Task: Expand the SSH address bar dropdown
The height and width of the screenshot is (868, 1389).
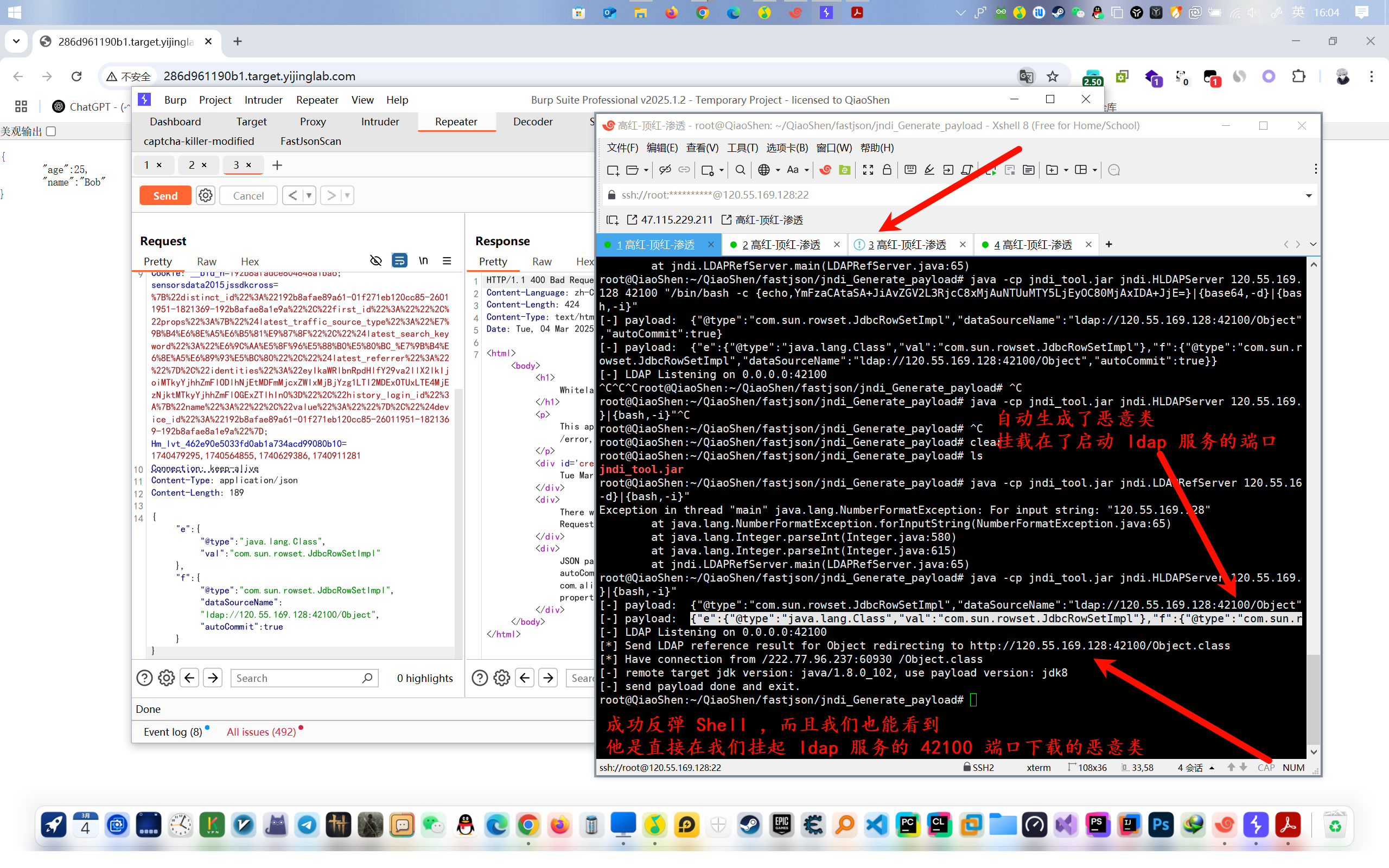Action: pyautogui.click(x=1309, y=195)
